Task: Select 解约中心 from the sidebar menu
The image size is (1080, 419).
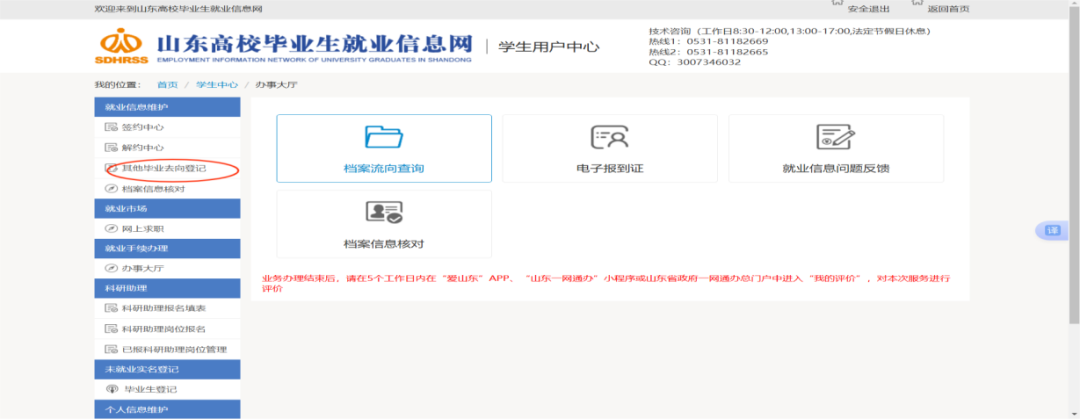Action: (142, 148)
